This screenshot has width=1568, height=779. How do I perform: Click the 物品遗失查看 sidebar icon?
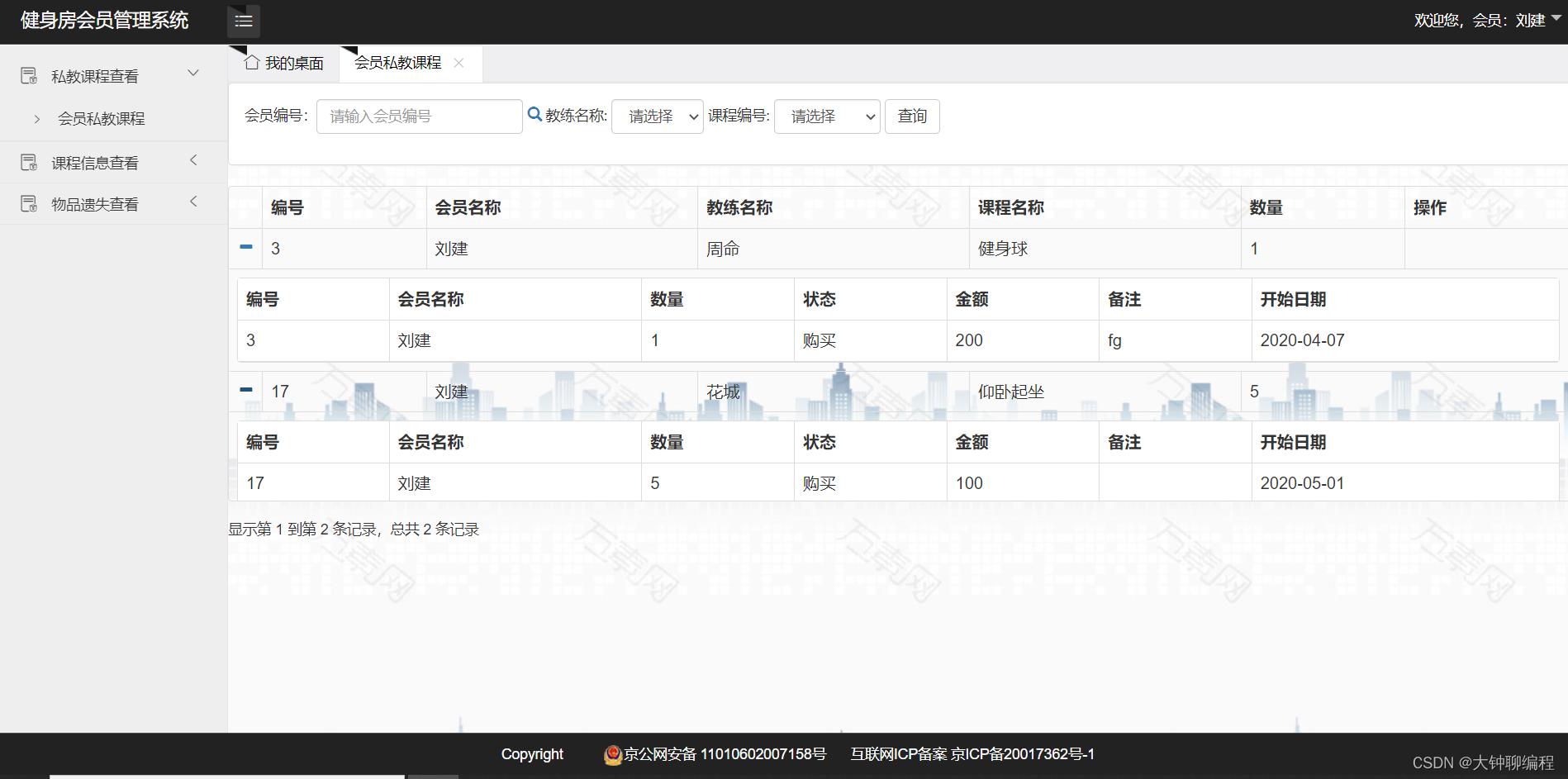click(x=29, y=202)
